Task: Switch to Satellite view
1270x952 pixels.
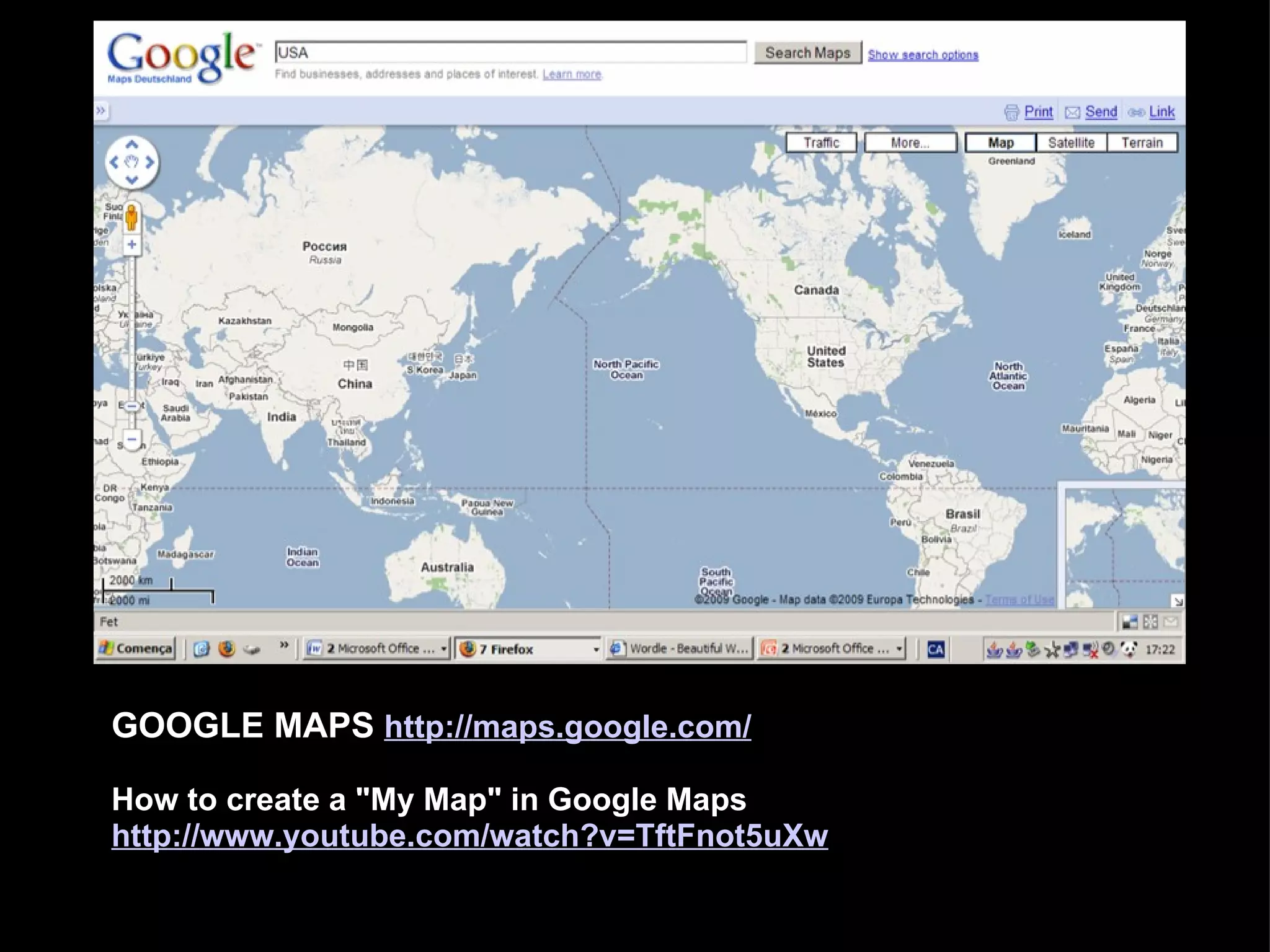Action: (x=1071, y=143)
